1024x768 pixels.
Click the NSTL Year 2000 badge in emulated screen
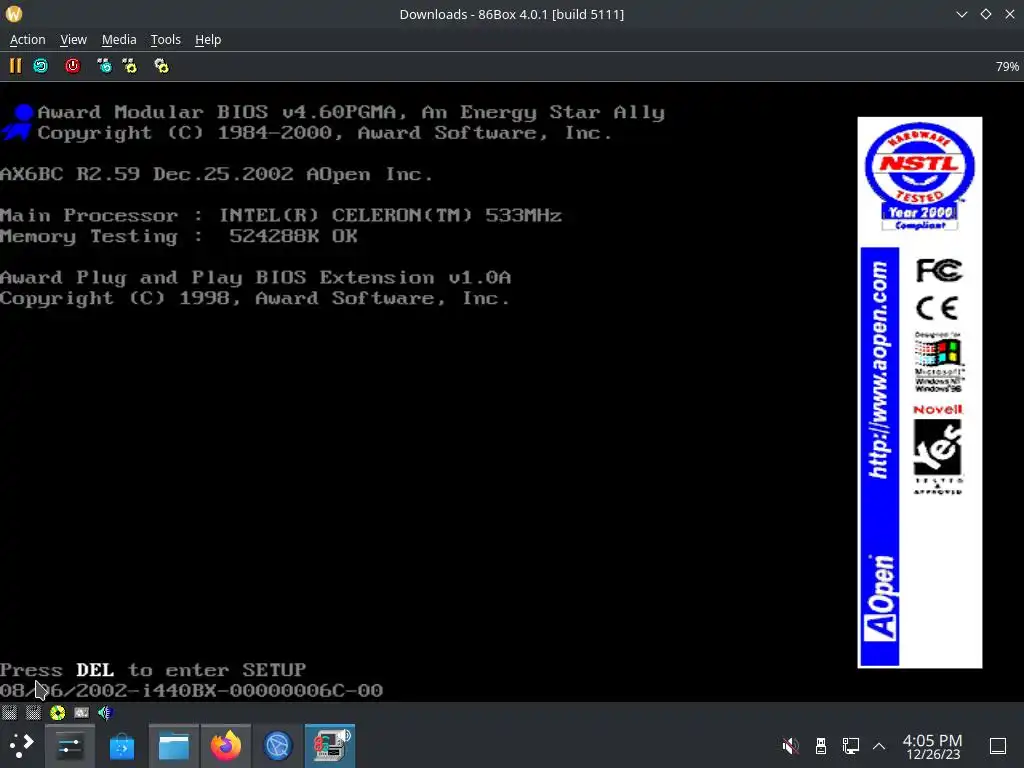[x=920, y=175]
